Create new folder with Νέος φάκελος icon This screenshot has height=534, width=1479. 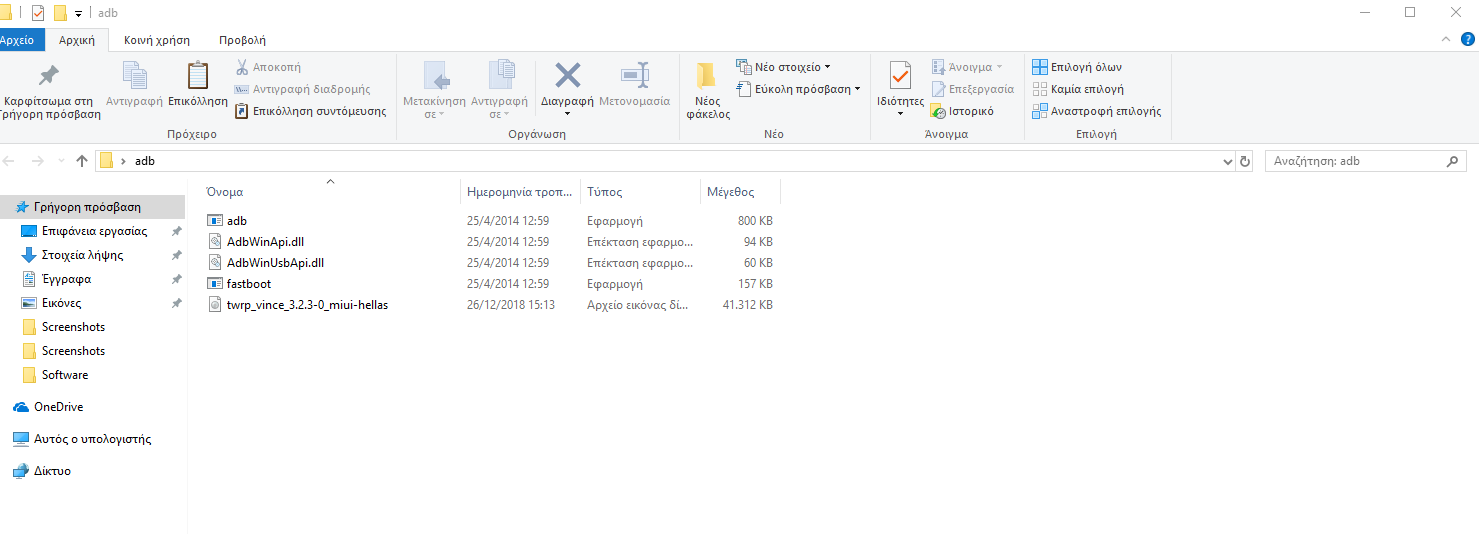(707, 78)
